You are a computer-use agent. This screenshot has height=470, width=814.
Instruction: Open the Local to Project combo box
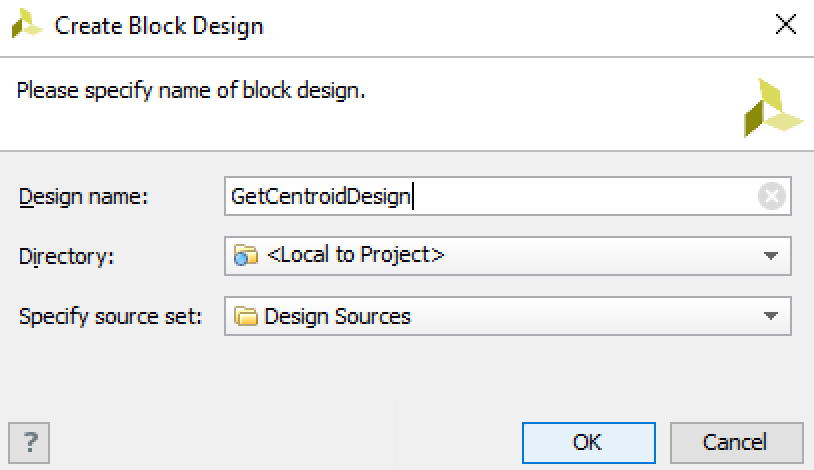tap(508, 256)
